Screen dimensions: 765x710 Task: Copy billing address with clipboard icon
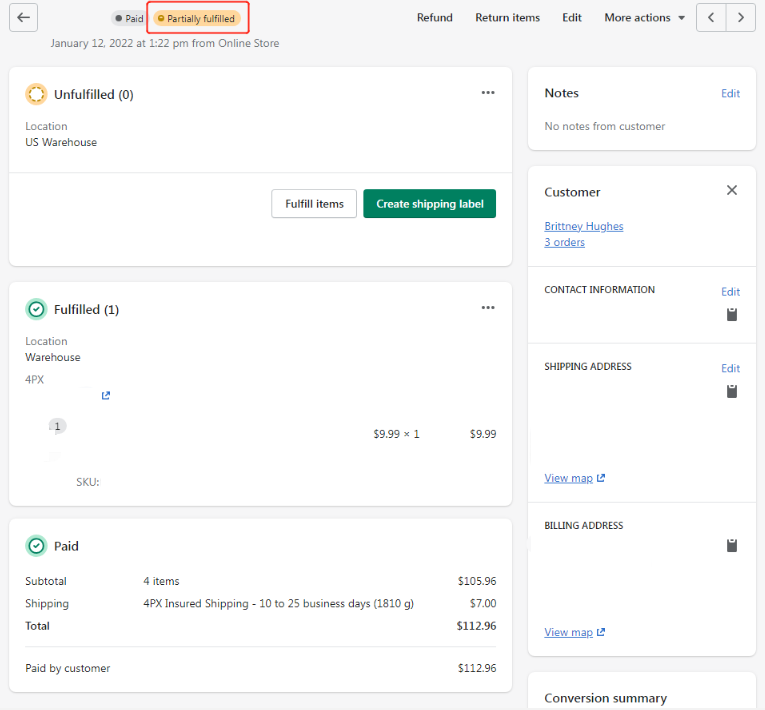pyautogui.click(x=732, y=545)
